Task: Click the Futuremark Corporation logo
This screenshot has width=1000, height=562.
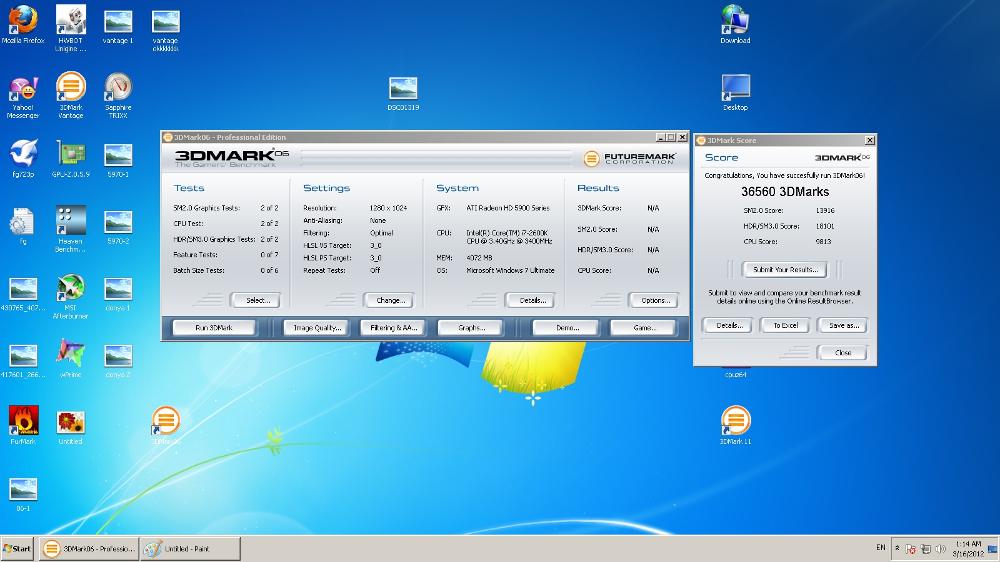Action: pyautogui.click(x=629, y=158)
